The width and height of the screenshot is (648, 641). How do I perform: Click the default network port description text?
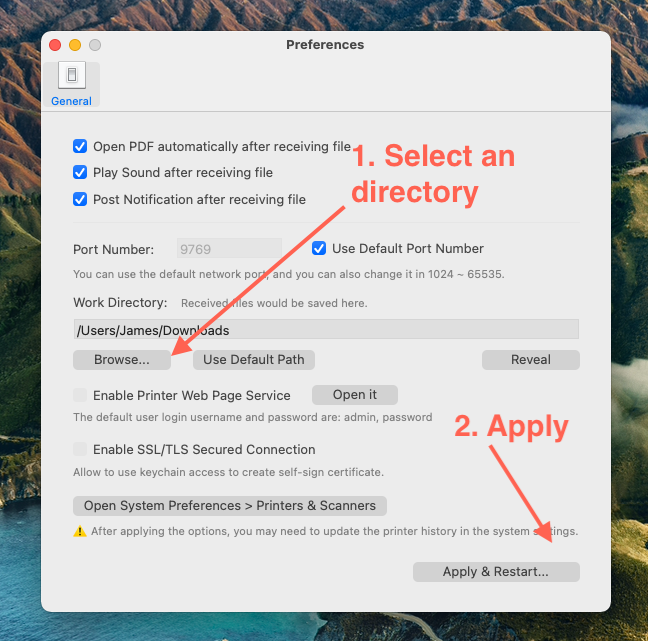tap(289, 274)
